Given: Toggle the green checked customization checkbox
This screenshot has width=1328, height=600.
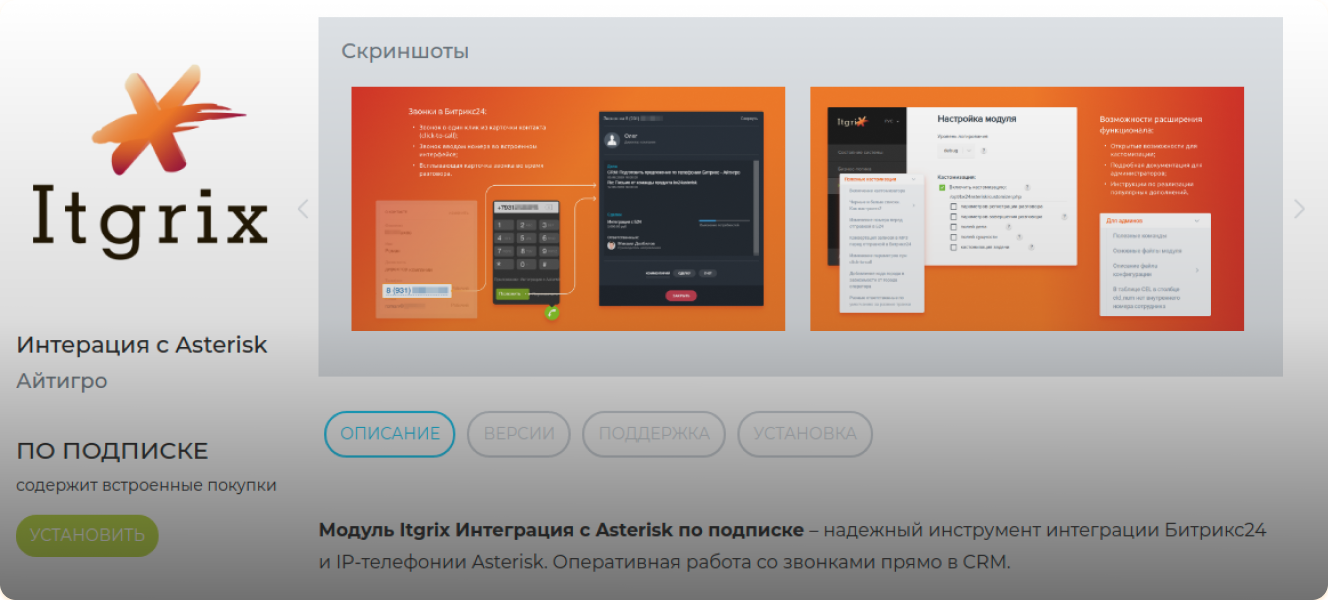Looking at the screenshot, I should [x=942, y=187].
